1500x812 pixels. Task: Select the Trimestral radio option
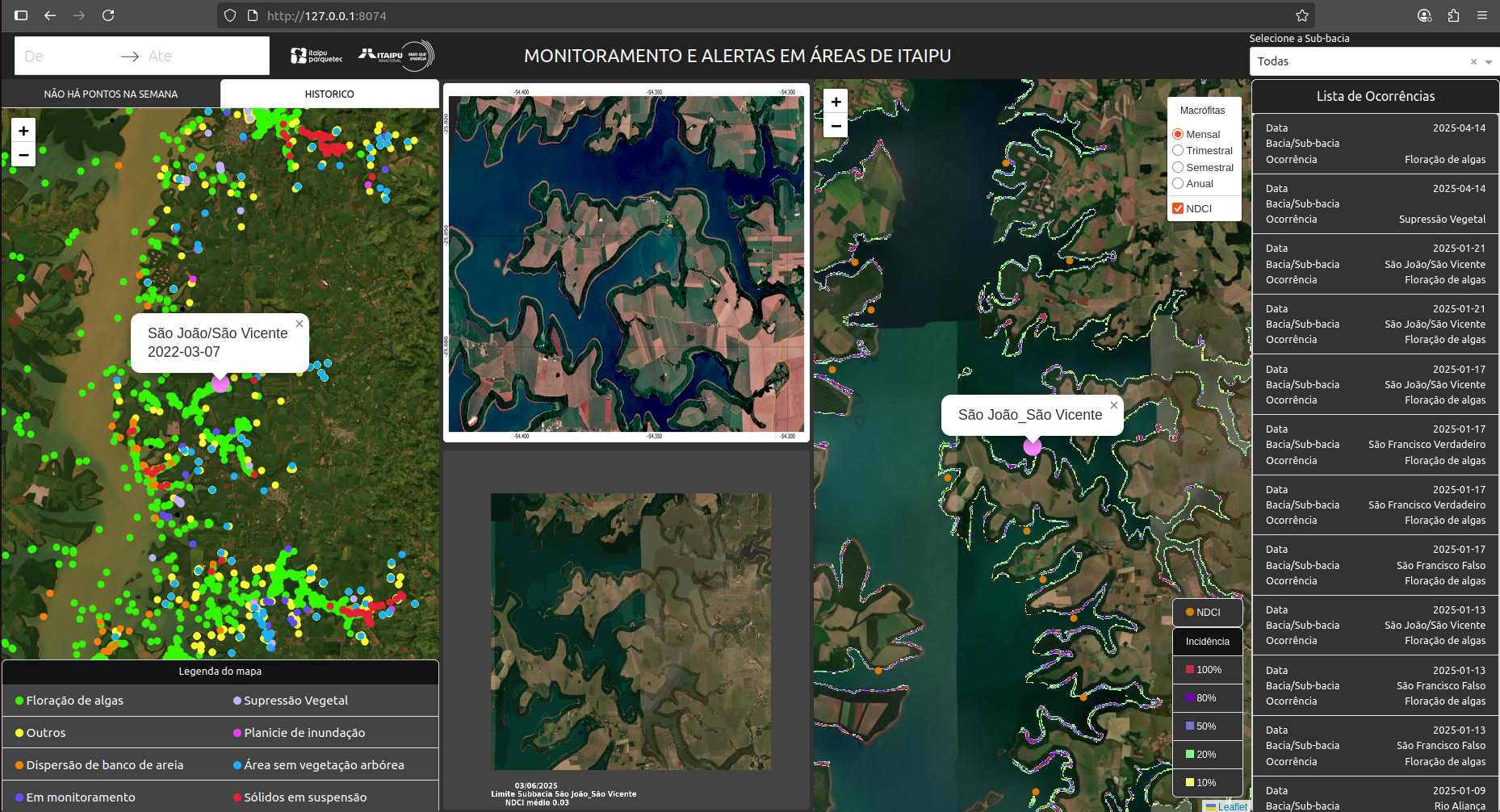click(x=1178, y=151)
